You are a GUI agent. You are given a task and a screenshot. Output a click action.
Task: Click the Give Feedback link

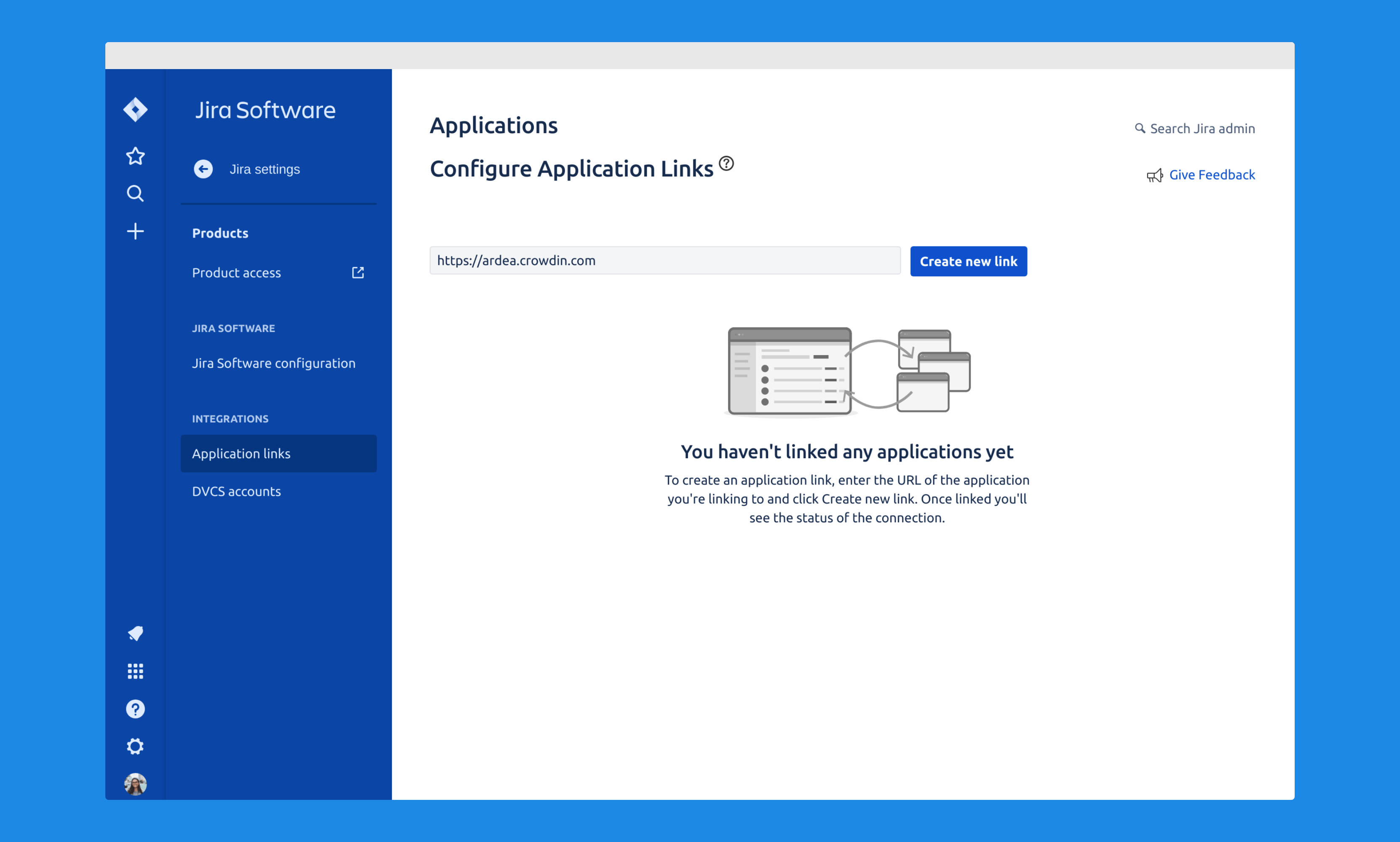pos(1211,175)
